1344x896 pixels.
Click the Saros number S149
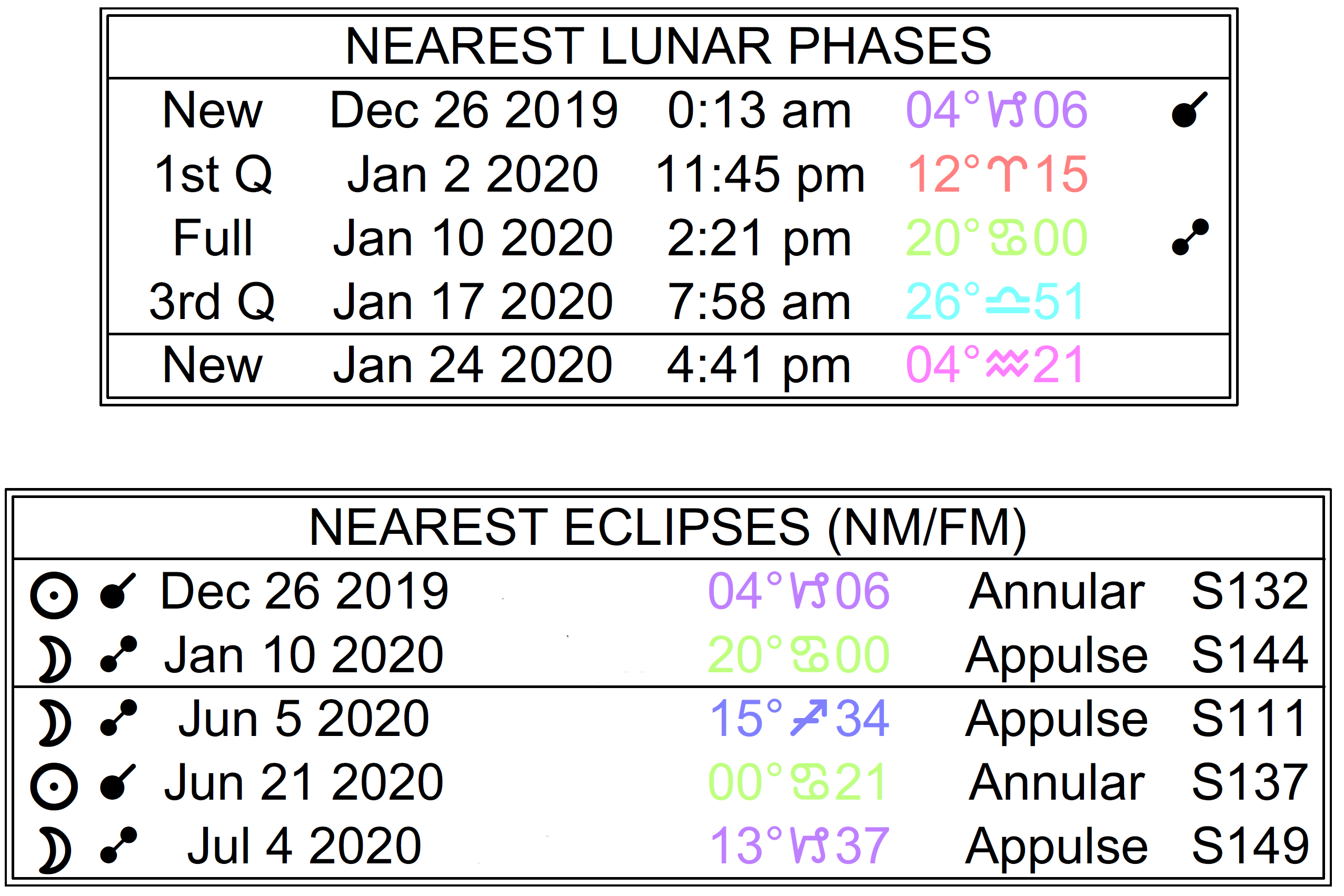coord(1250,847)
